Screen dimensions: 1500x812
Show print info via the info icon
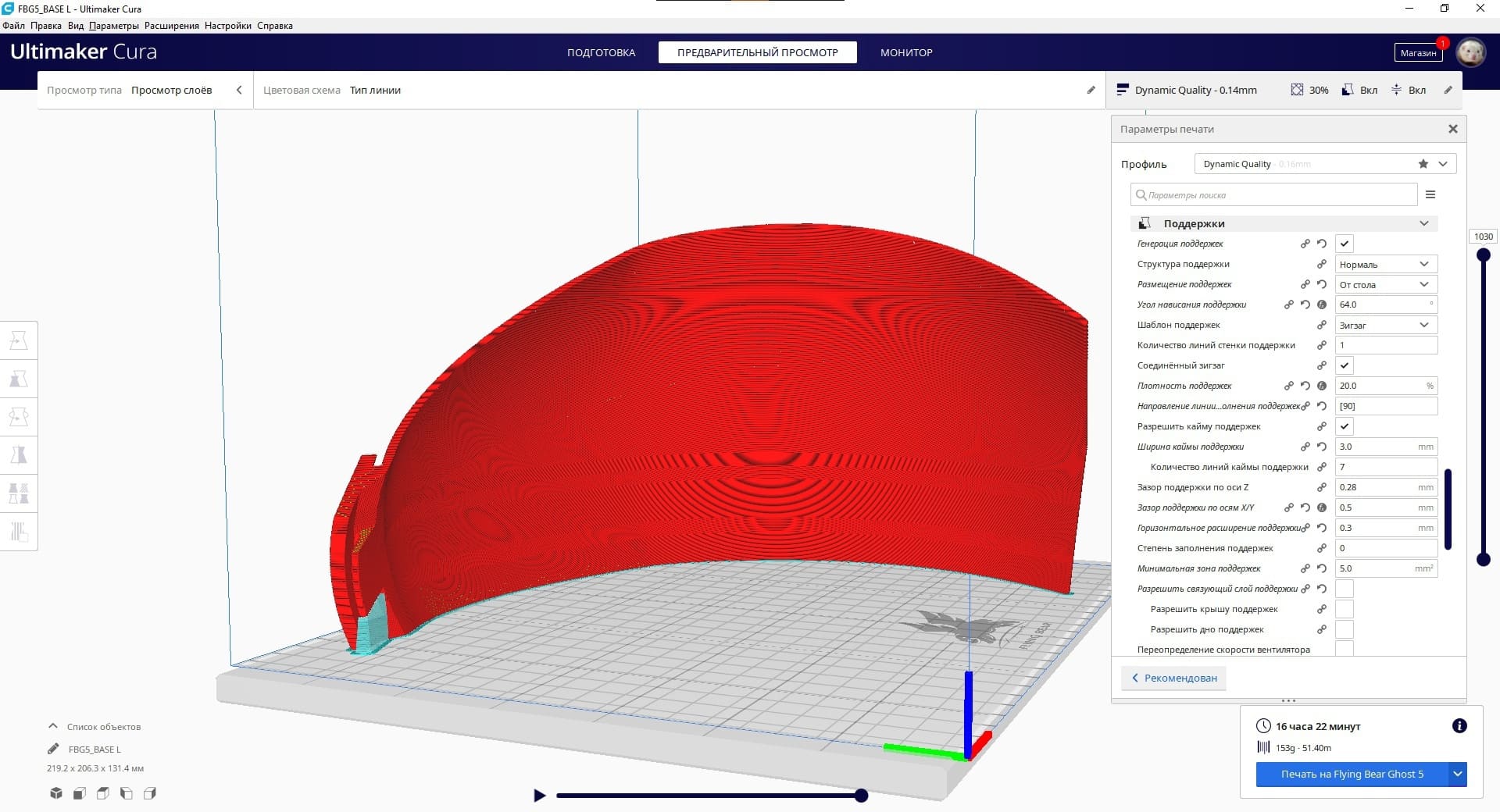point(1459,726)
